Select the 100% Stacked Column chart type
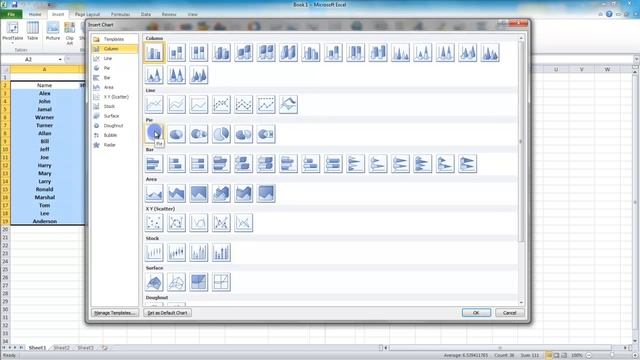Viewport: 640px width, 360px height. point(199,53)
